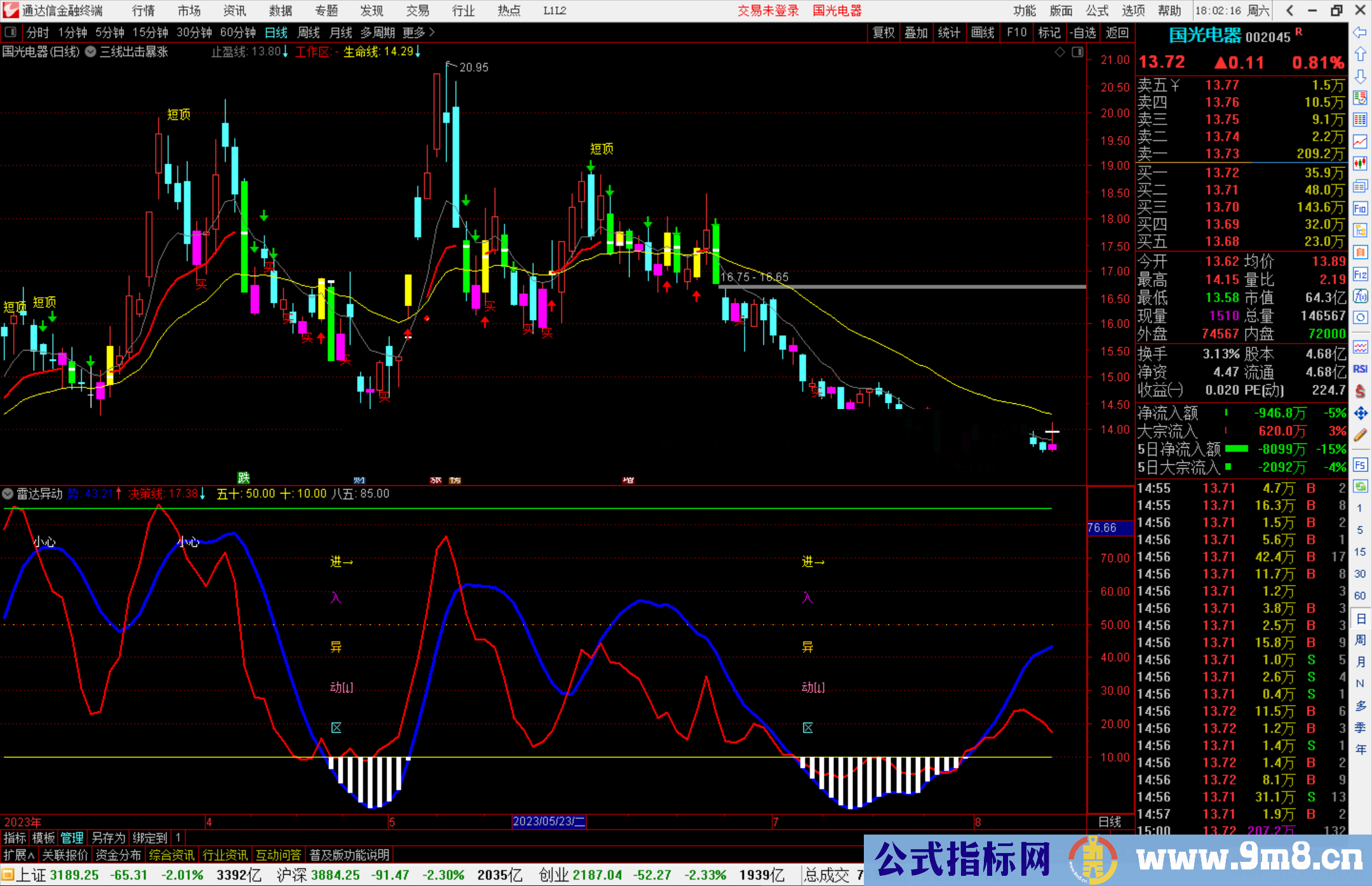The height and width of the screenshot is (886, 1372).
Task: Select the red line chart icon
Action: [1360, 142]
